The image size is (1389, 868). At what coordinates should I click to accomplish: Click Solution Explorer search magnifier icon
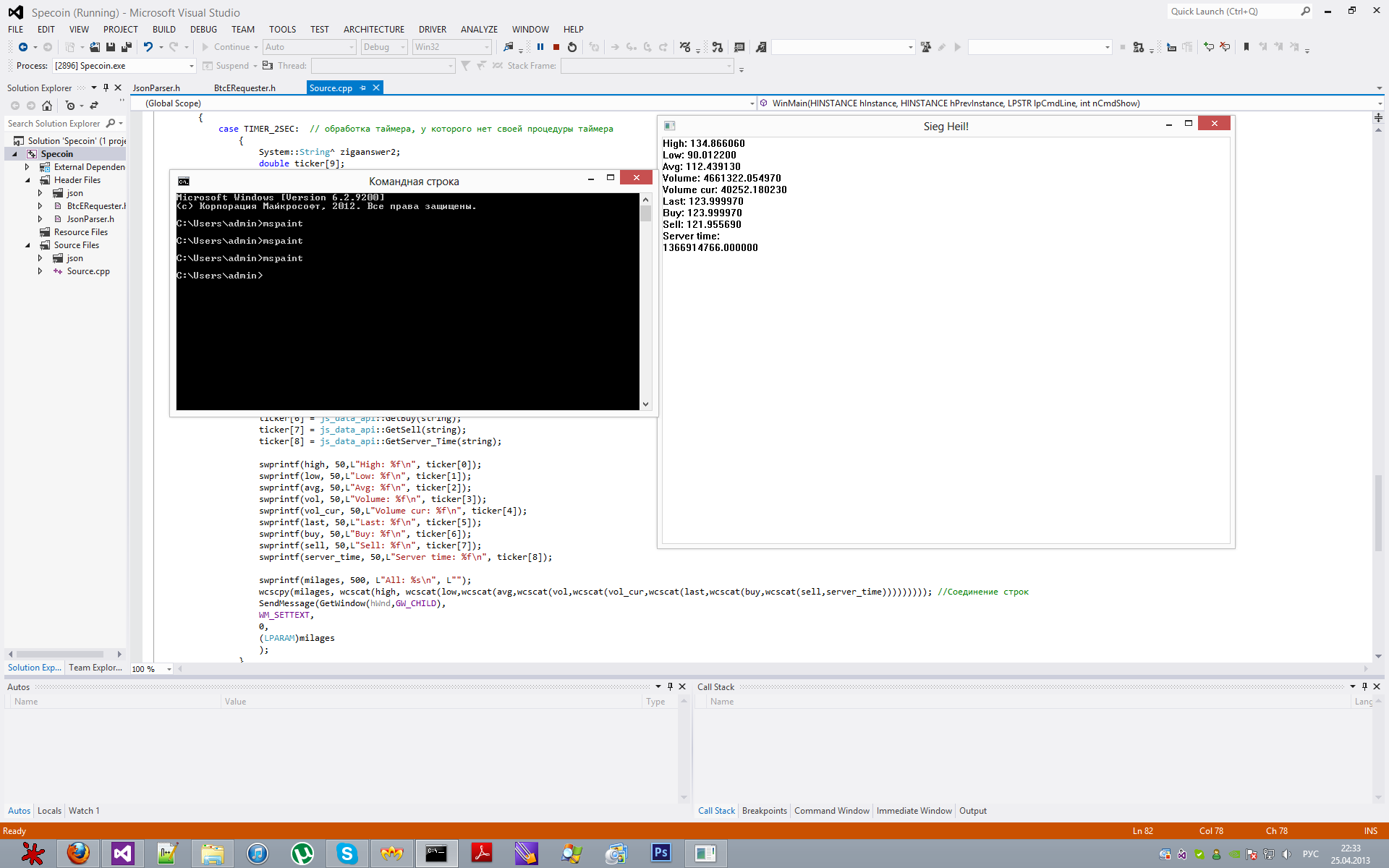[x=111, y=124]
